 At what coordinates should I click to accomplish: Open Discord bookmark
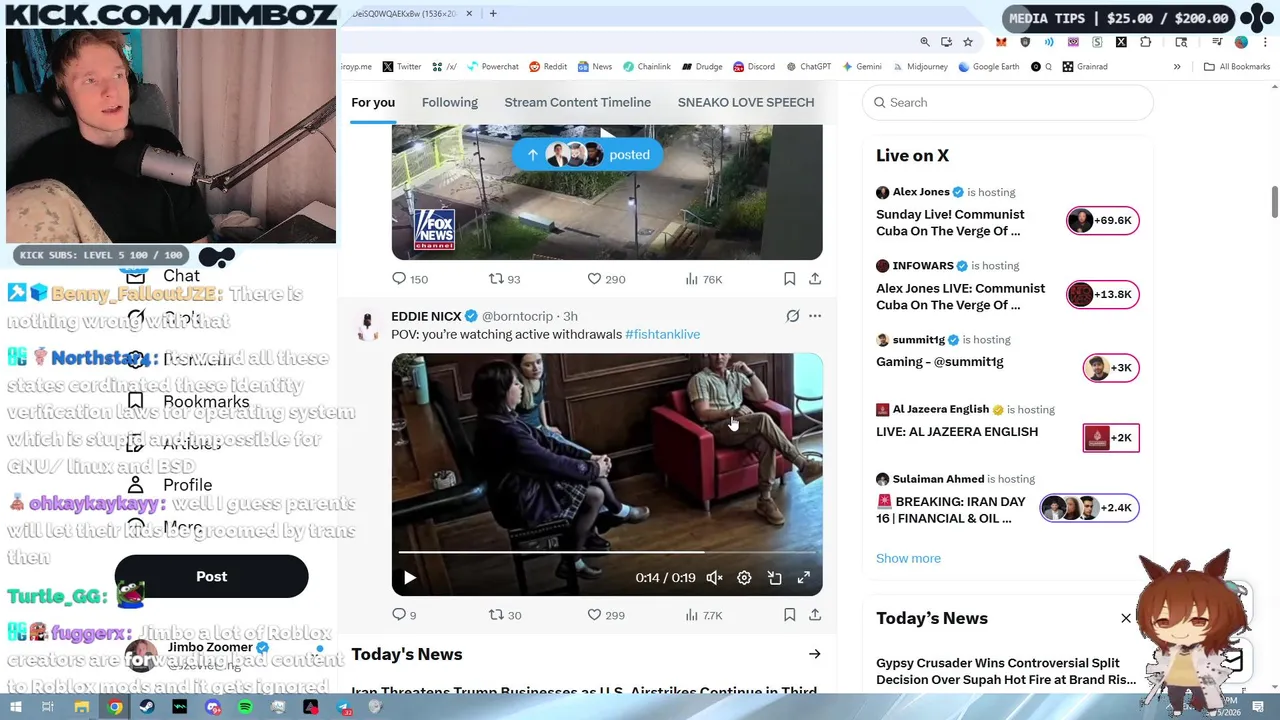click(x=754, y=67)
